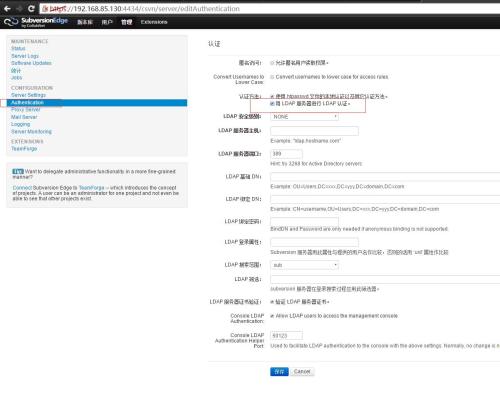
Task: Click the LDAP server host input field
Action: point(314,131)
